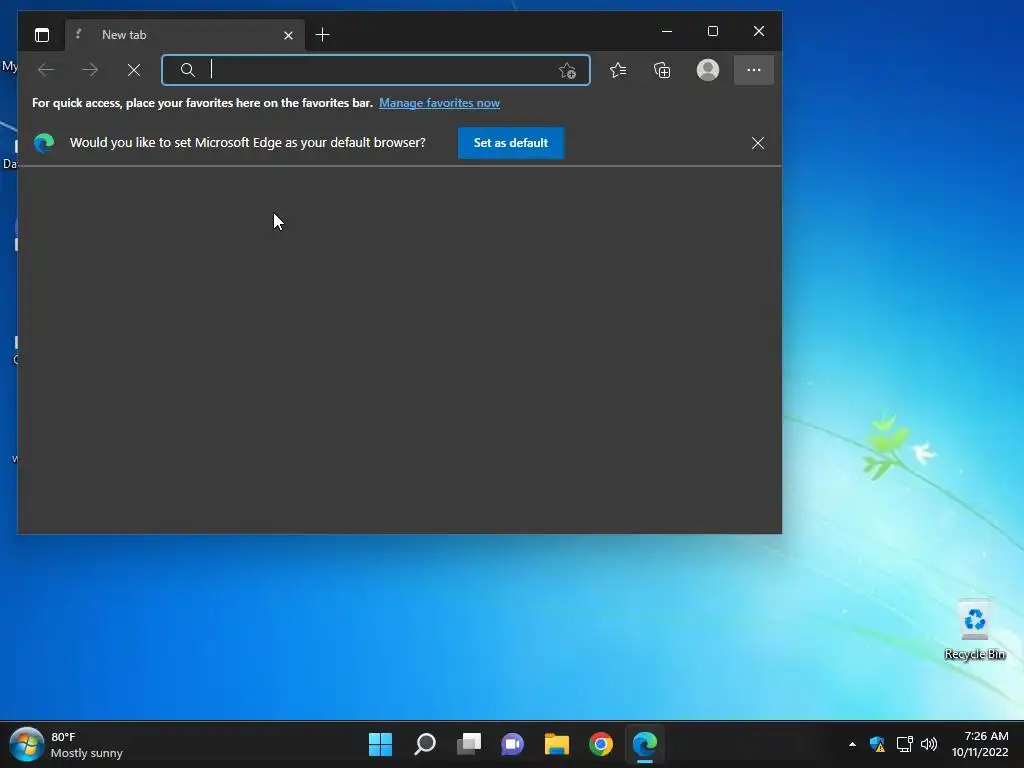Open the Windows 11 Start button
The width and height of the screenshot is (1024, 768).
pos(380,744)
